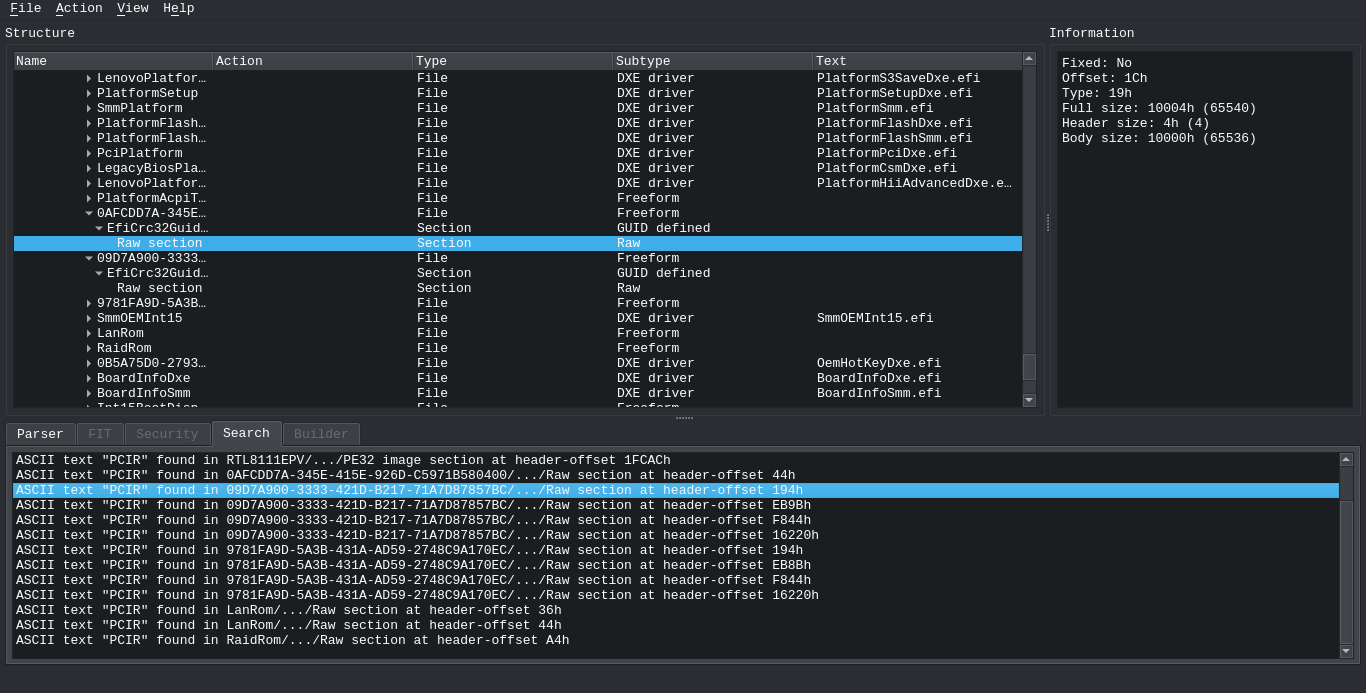1366x693 pixels.
Task: Select the Search tab
Action: point(246,433)
